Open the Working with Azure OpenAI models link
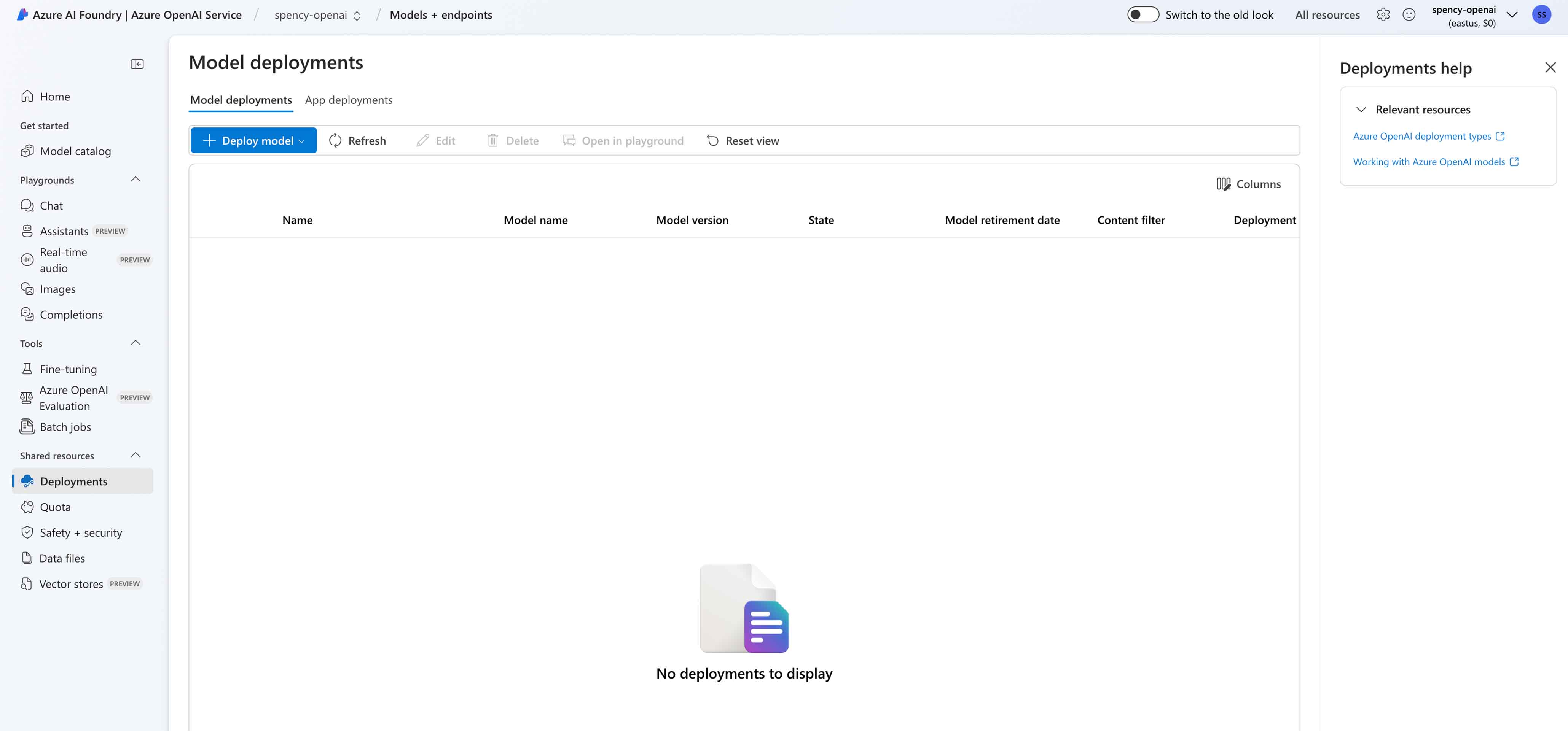1568x731 pixels. (x=1436, y=162)
